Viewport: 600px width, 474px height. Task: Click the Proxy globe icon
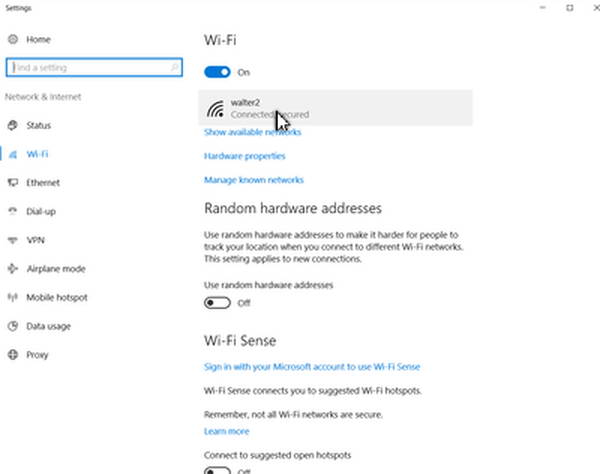pyautogui.click(x=13, y=355)
